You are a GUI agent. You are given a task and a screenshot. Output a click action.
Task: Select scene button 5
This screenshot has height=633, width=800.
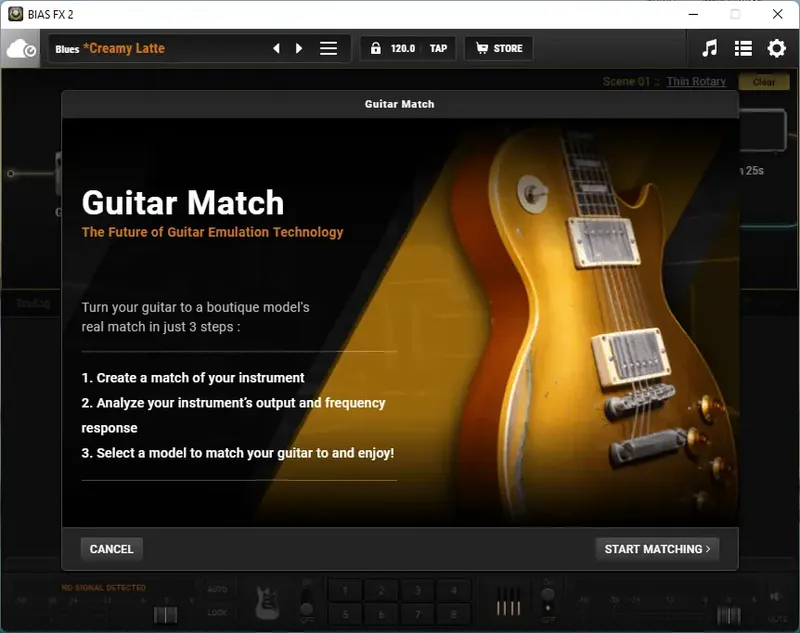345,614
